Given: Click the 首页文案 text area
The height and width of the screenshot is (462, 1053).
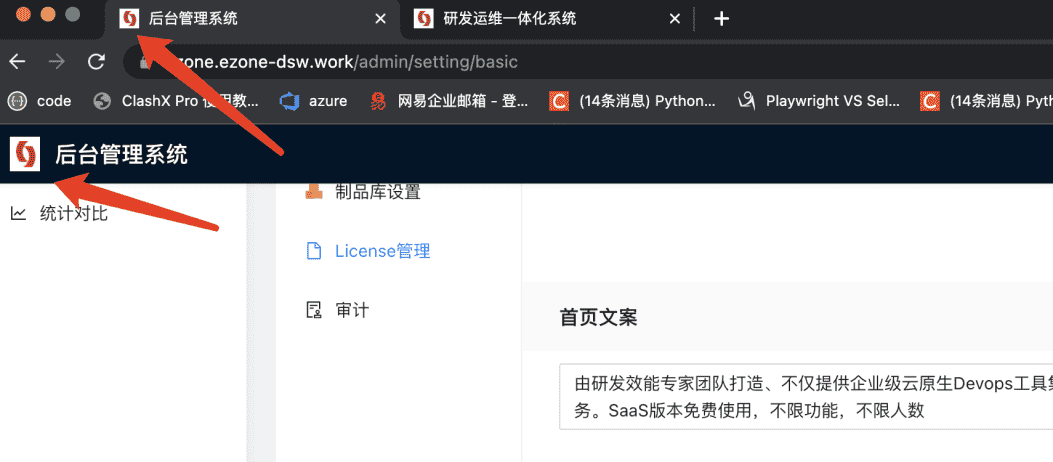Looking at the screenshot, I should pos(800,397).
